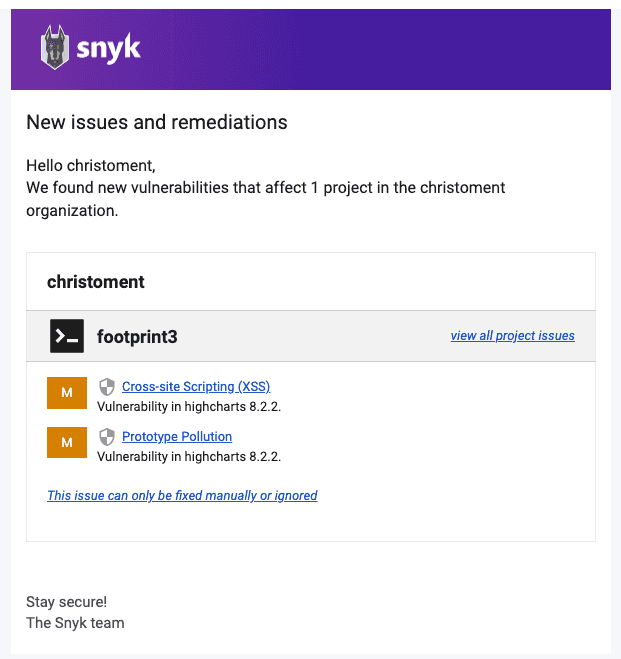This screenshot has width=621, height=659.
Task: Click the snyk wordmark in the header
Action: [x=108, y=48]
